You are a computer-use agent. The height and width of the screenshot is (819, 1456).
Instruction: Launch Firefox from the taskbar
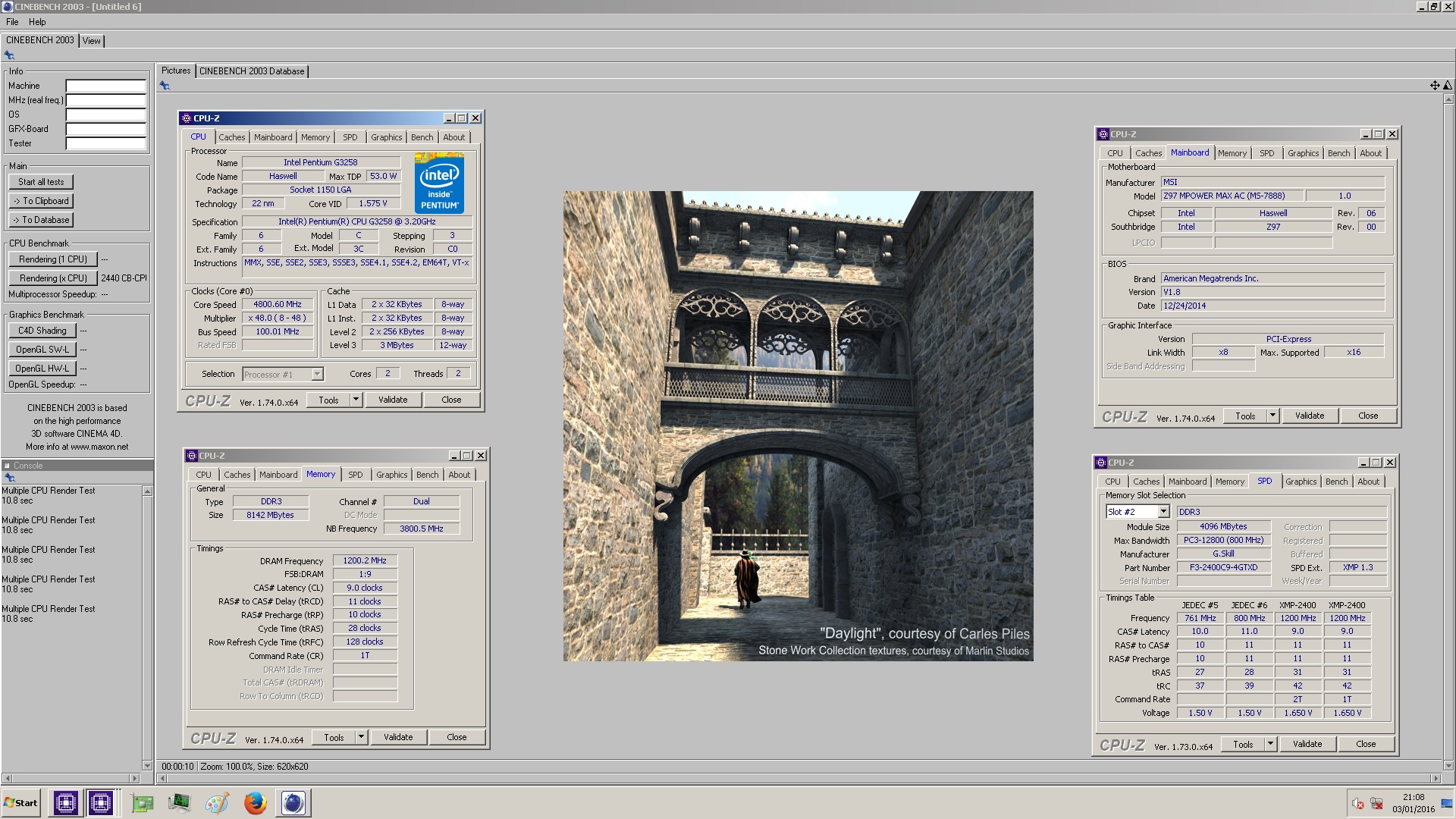[255, 802]
